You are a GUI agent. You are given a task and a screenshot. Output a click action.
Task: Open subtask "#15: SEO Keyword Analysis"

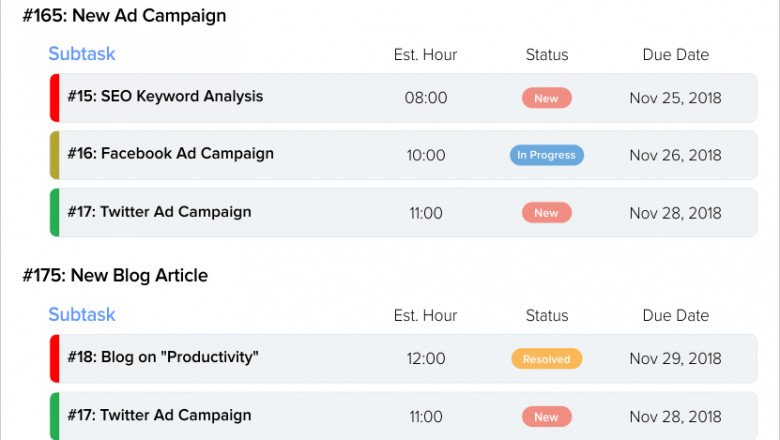coord(165,97)
